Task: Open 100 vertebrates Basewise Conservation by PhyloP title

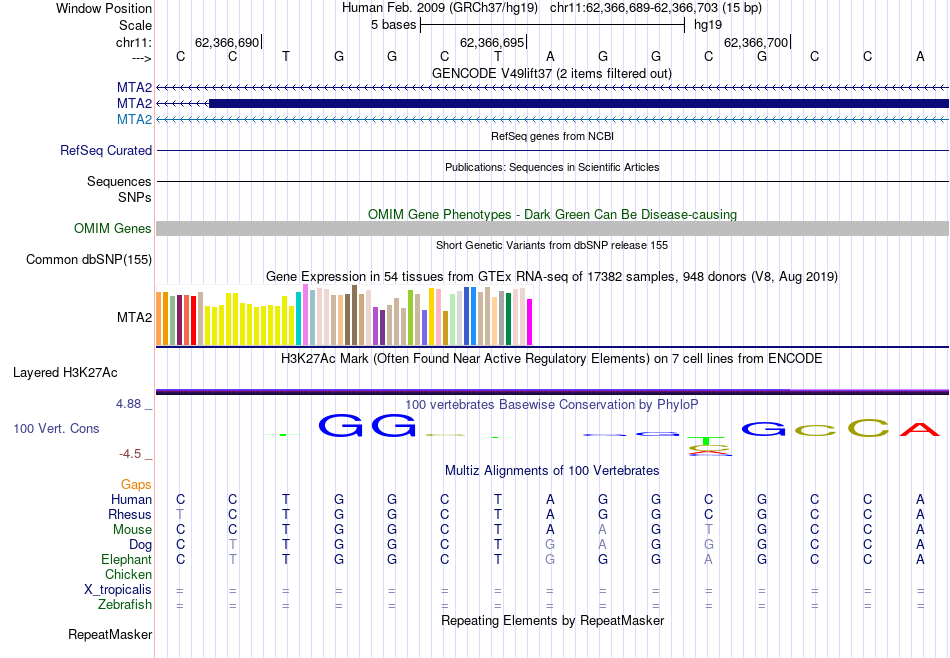Action: 551,405
